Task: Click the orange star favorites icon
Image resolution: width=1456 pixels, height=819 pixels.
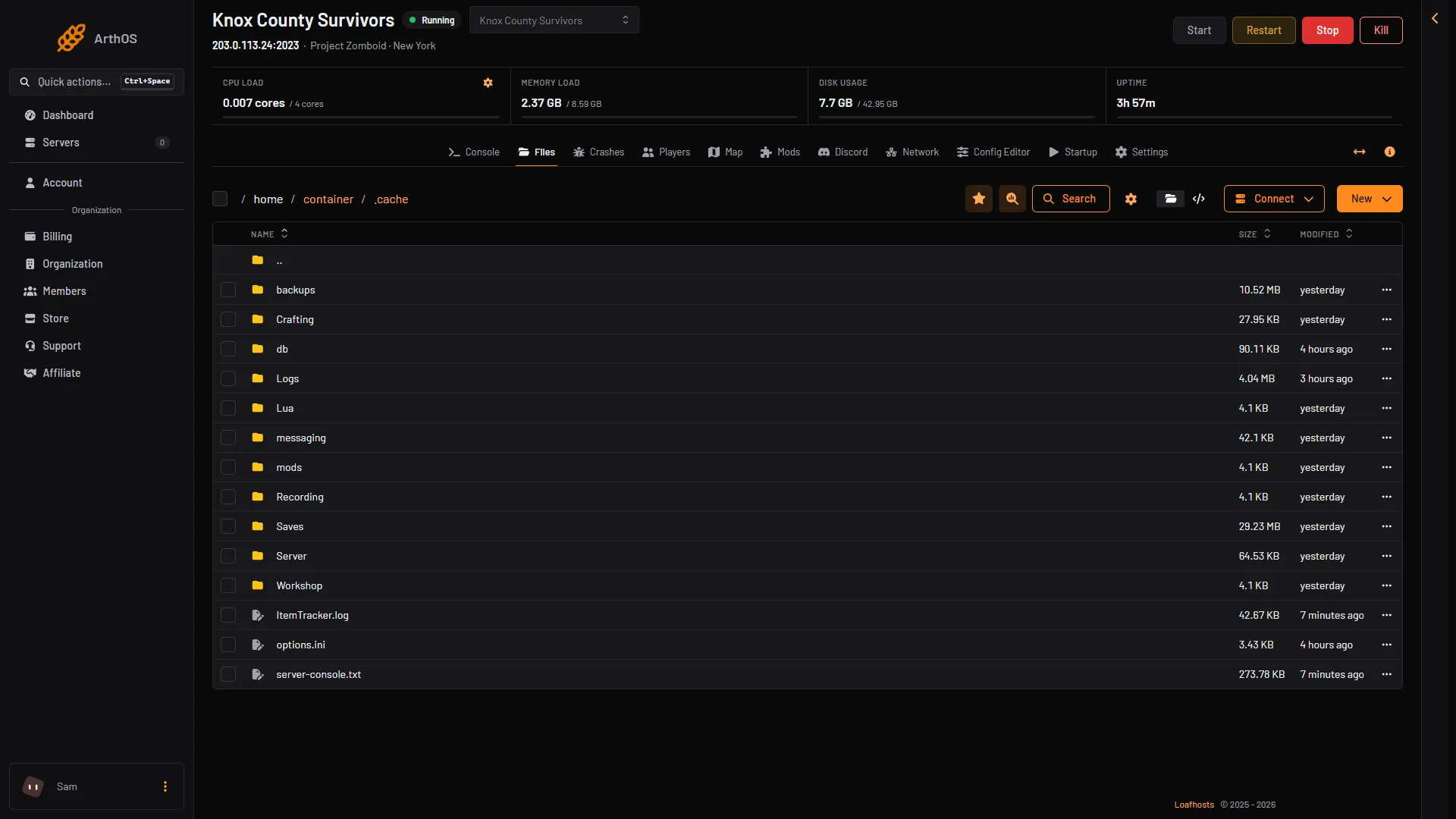Action: [x=979, y=199]
